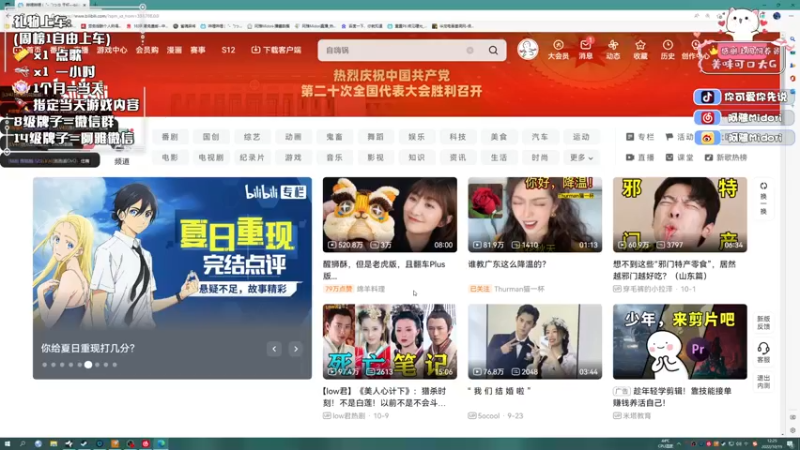
Task: Open uploader Thurman猫一杯 link
Action: click(519, 289)
